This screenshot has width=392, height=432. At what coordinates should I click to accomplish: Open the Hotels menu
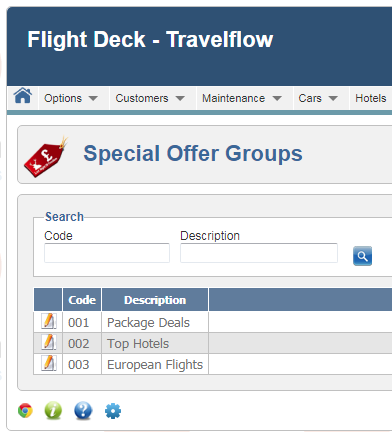click(x=371, y=98)
